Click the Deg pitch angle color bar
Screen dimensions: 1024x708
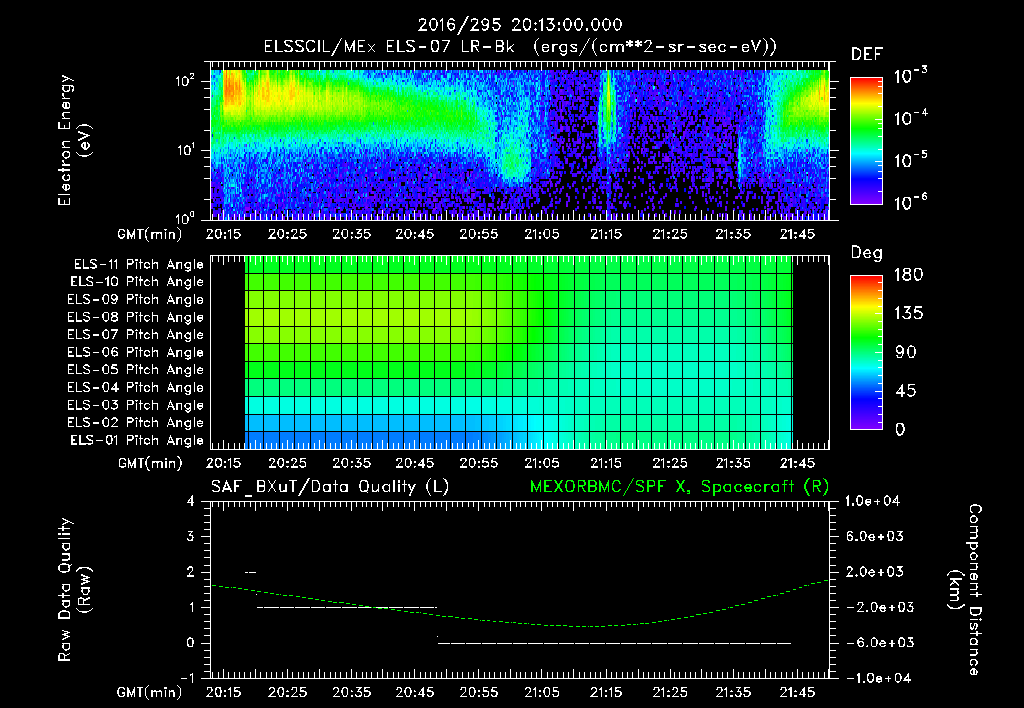click(x=866, y=353)
